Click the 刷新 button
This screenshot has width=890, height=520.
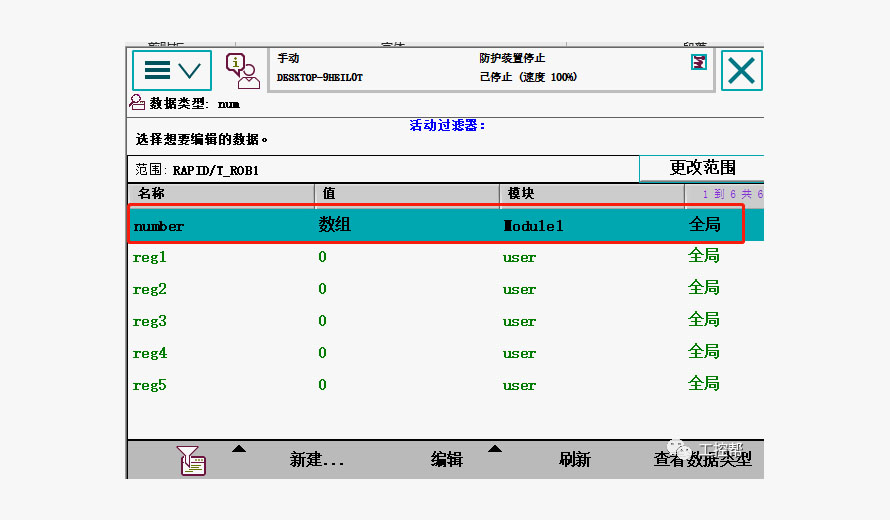click(x=574, y=459)
